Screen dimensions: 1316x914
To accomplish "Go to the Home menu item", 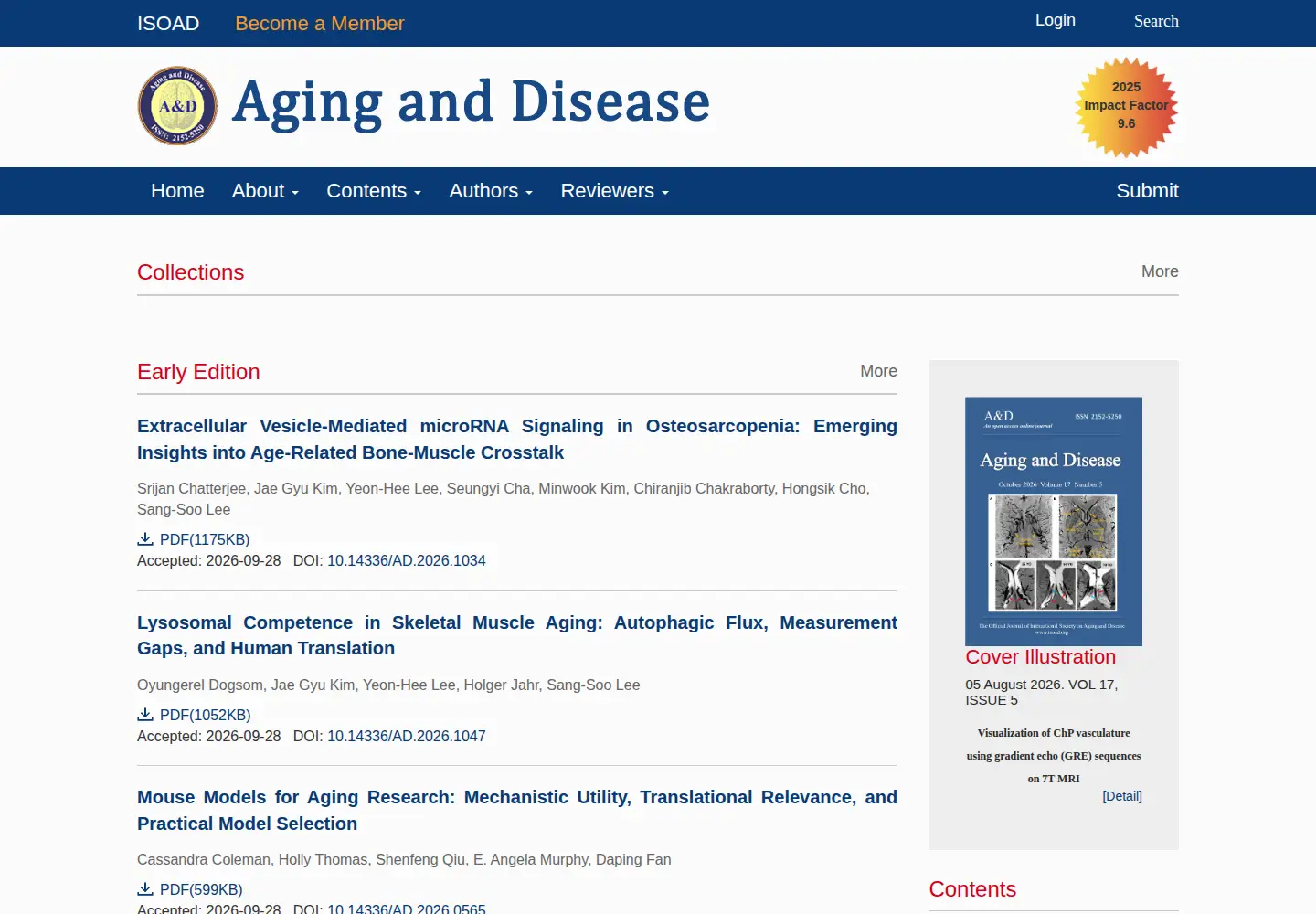I will (x=177, y=191).
